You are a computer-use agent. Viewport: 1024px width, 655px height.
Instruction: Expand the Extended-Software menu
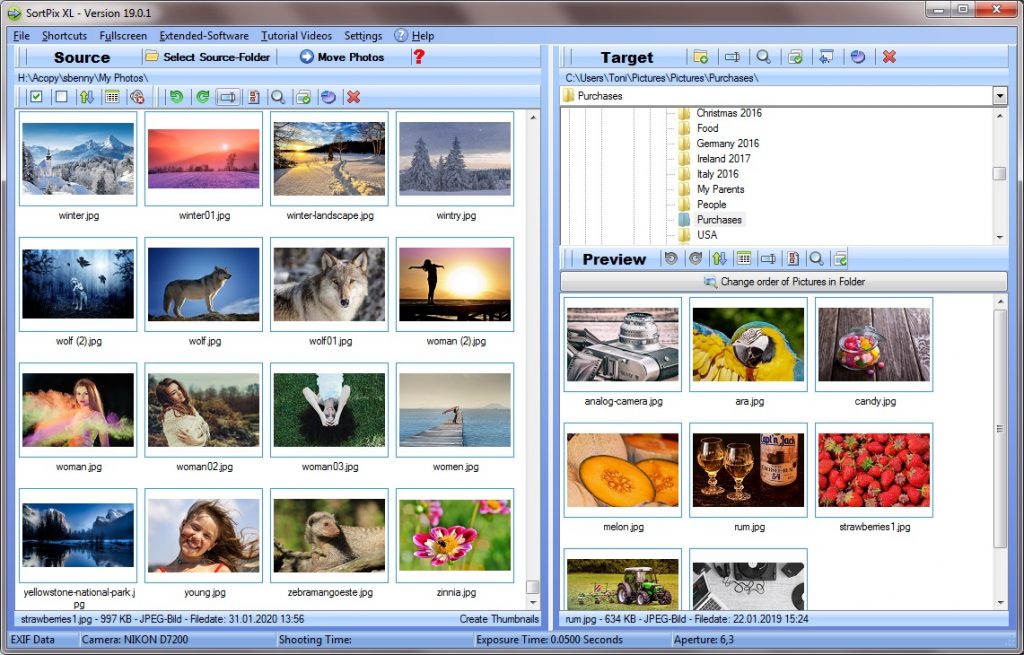(x=204, y=35)
